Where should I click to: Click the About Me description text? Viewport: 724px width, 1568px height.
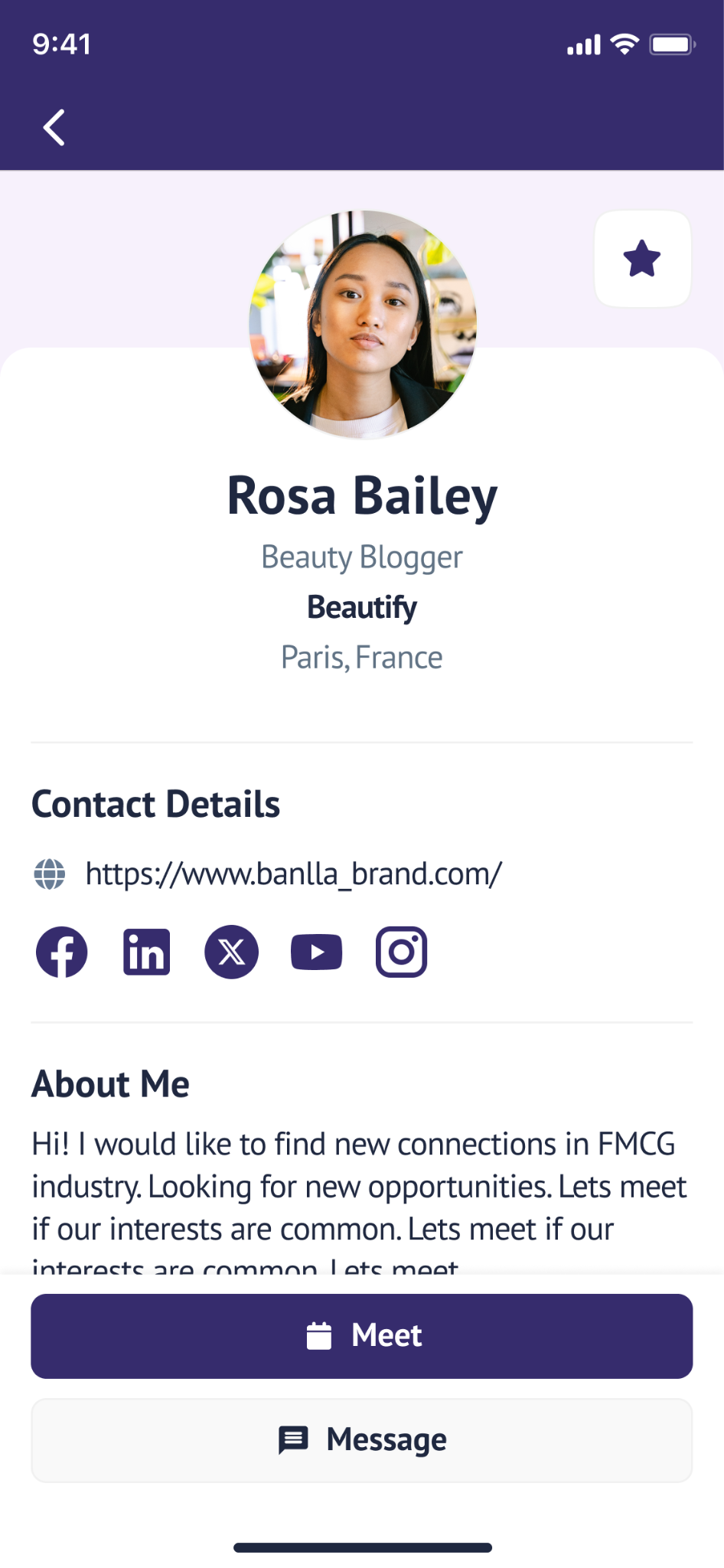pos(360,1187)
